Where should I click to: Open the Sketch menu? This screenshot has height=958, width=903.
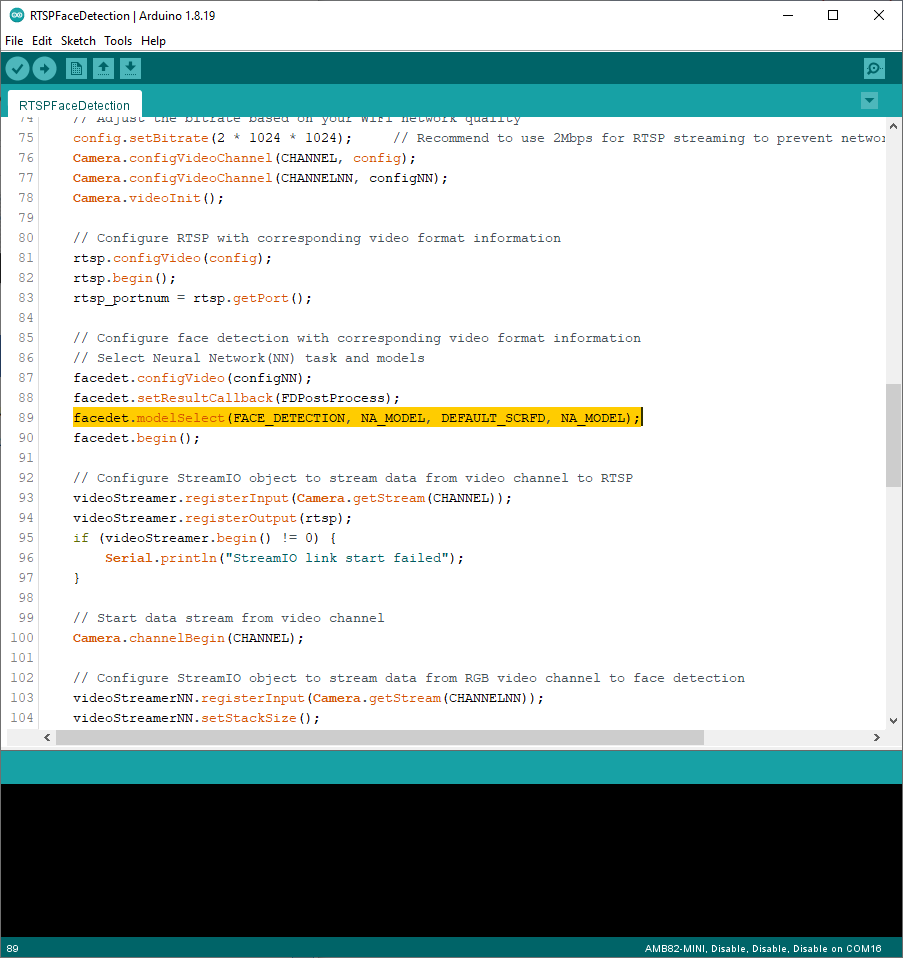pos(78,41)
